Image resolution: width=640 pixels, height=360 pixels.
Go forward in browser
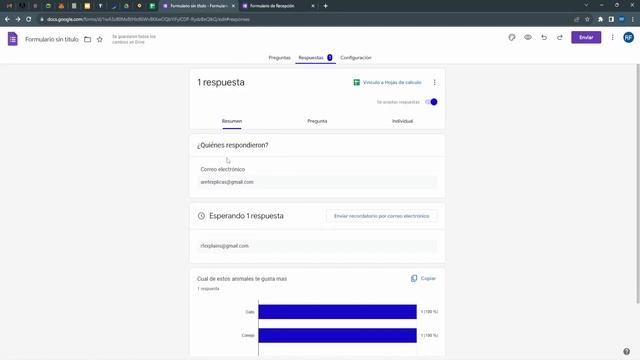tap(18, 19)
